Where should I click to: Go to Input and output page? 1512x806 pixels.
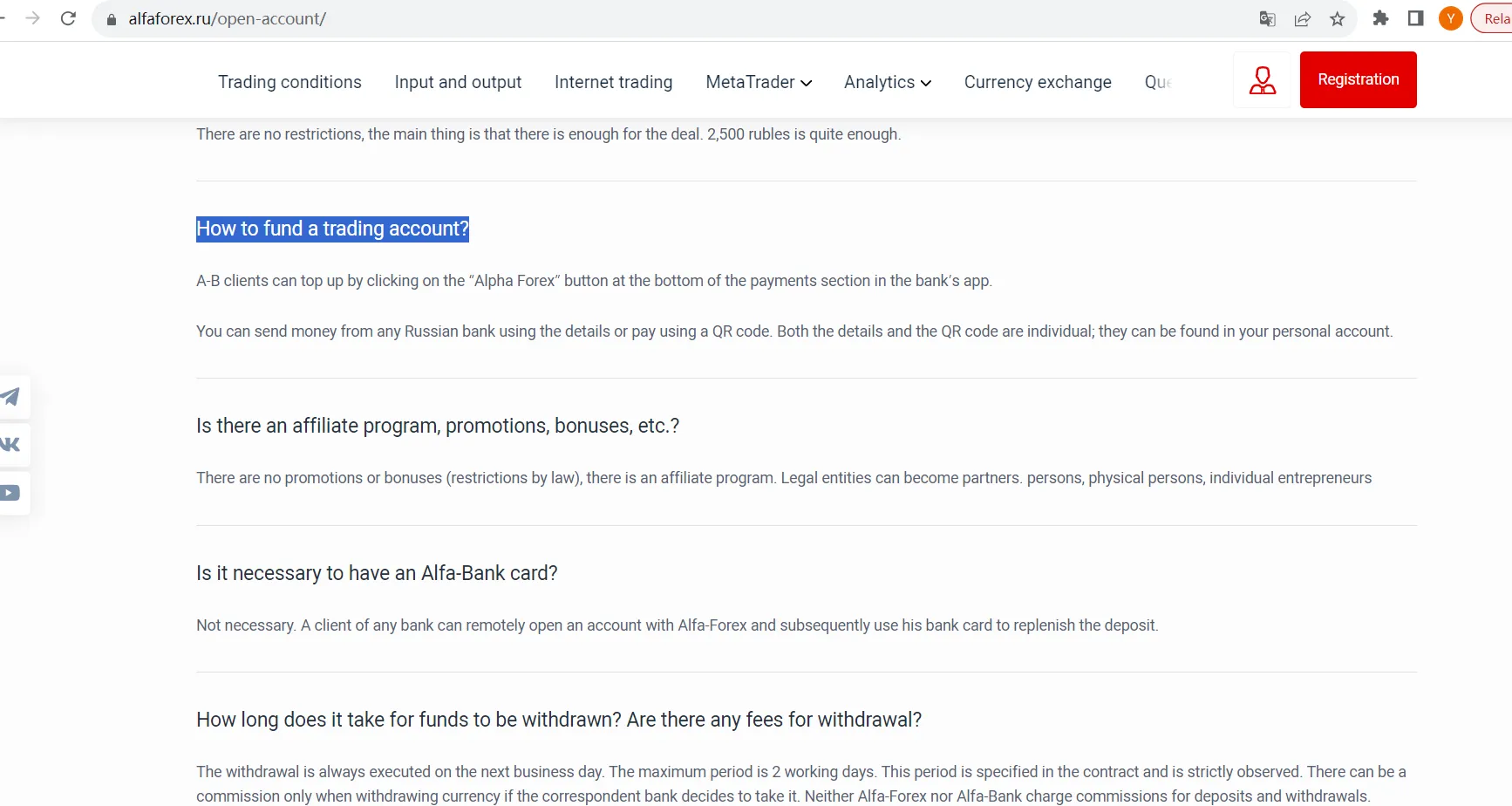point(458,82)
